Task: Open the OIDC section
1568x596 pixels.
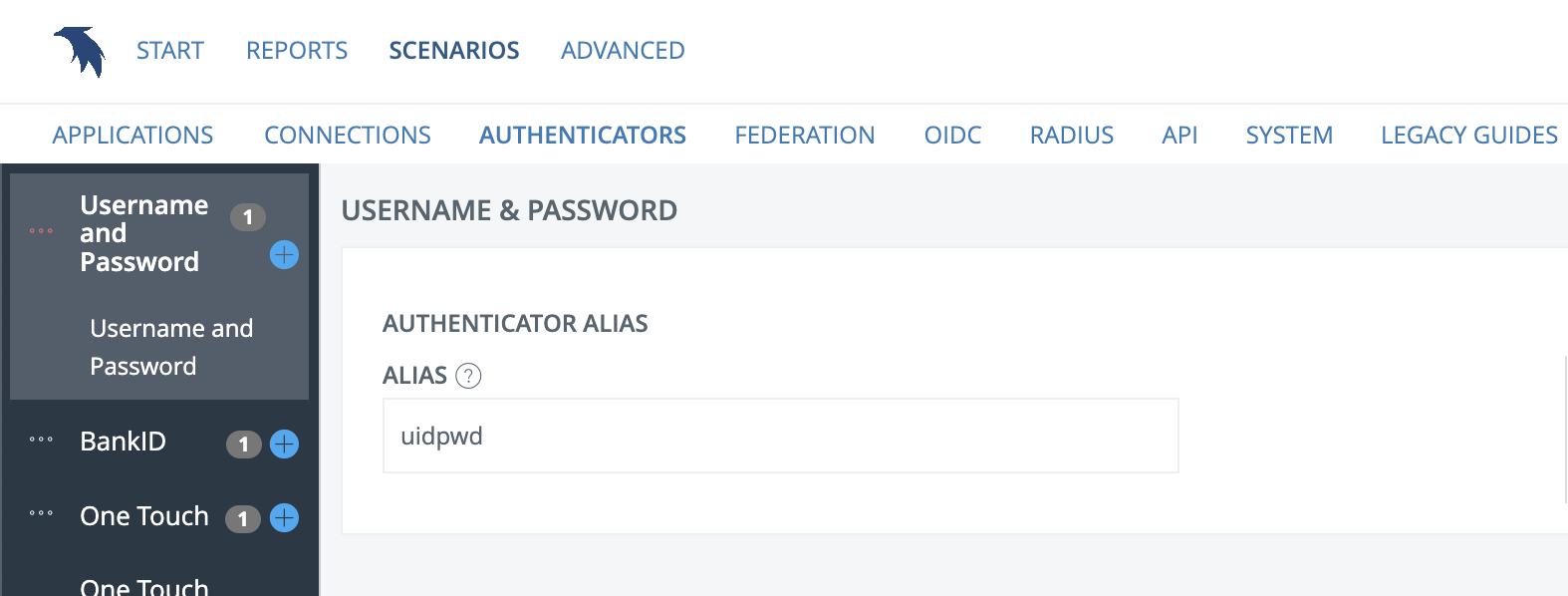Action: click(952, 135)
